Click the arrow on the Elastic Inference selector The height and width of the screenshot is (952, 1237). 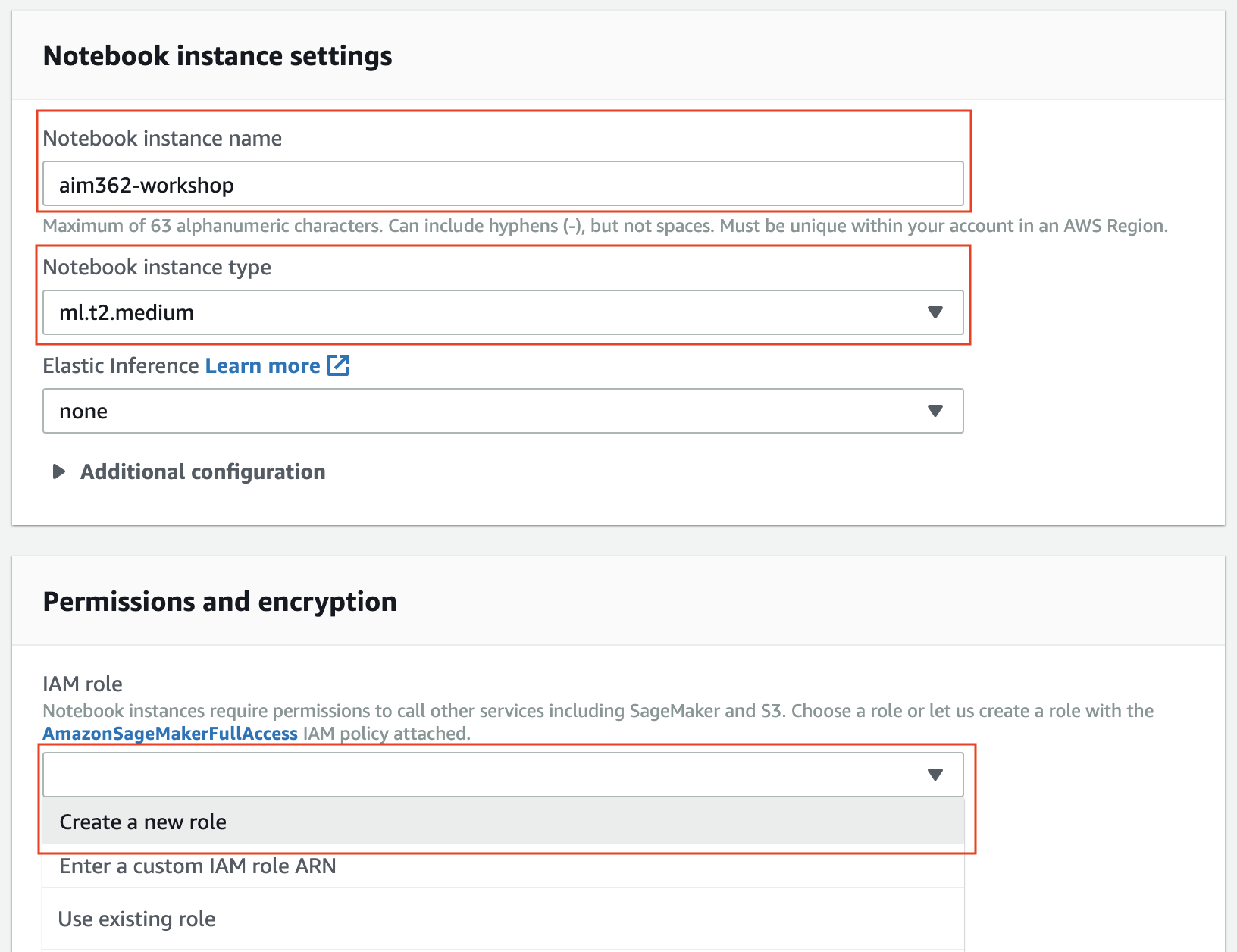pyautogui.click(x=935, y=411)
